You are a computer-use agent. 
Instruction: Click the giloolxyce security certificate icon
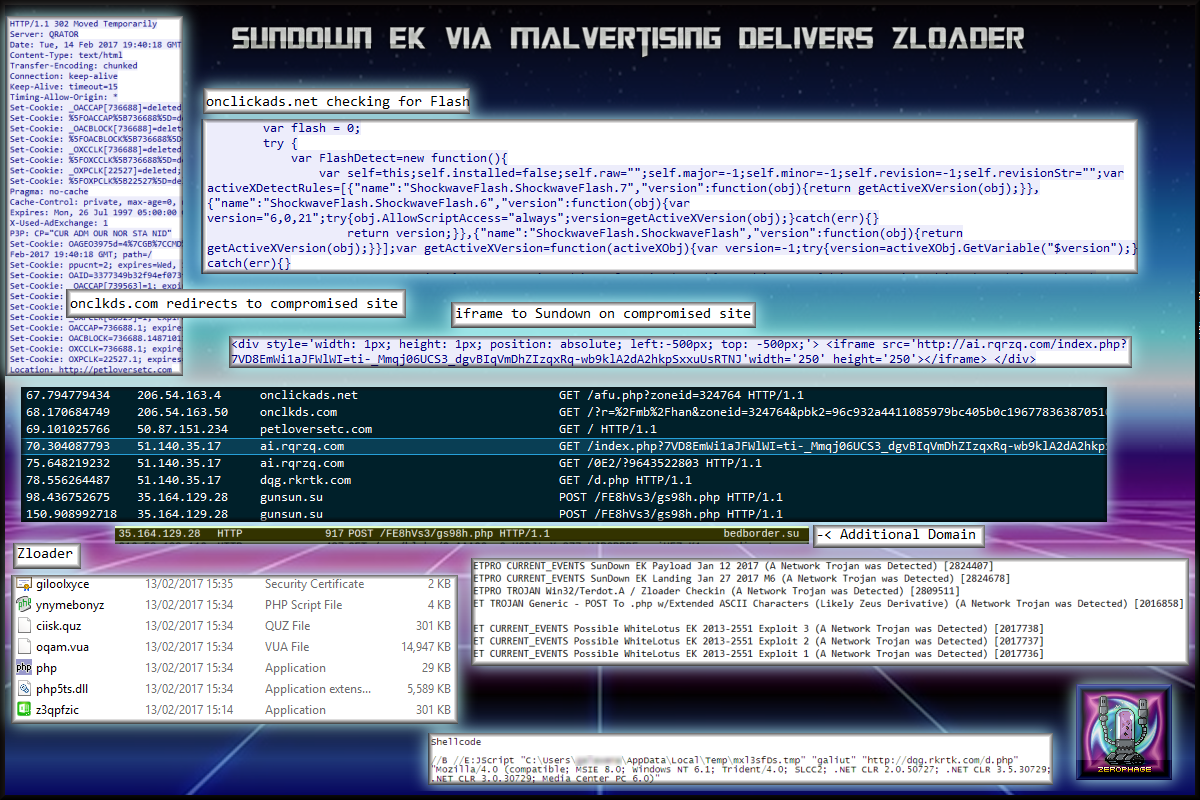click(x=25, y=584)
